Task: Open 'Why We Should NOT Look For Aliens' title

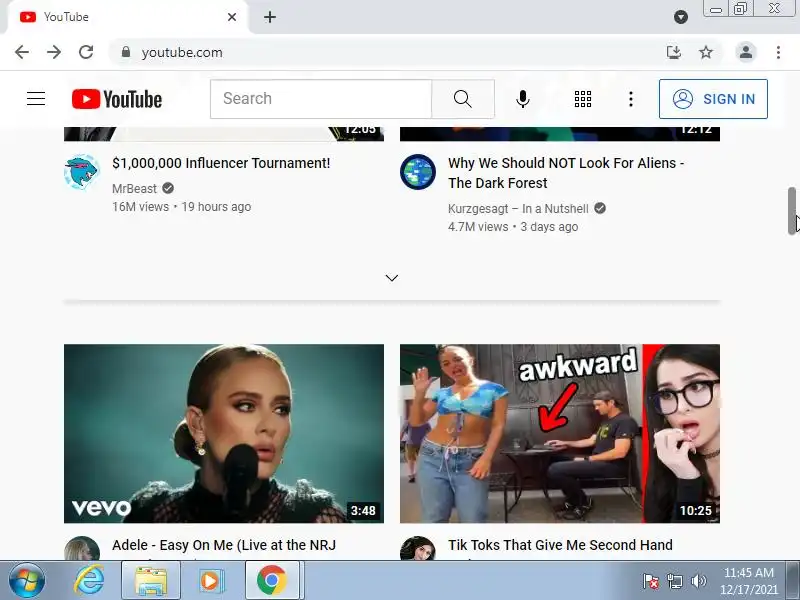Action: [566, 173]
